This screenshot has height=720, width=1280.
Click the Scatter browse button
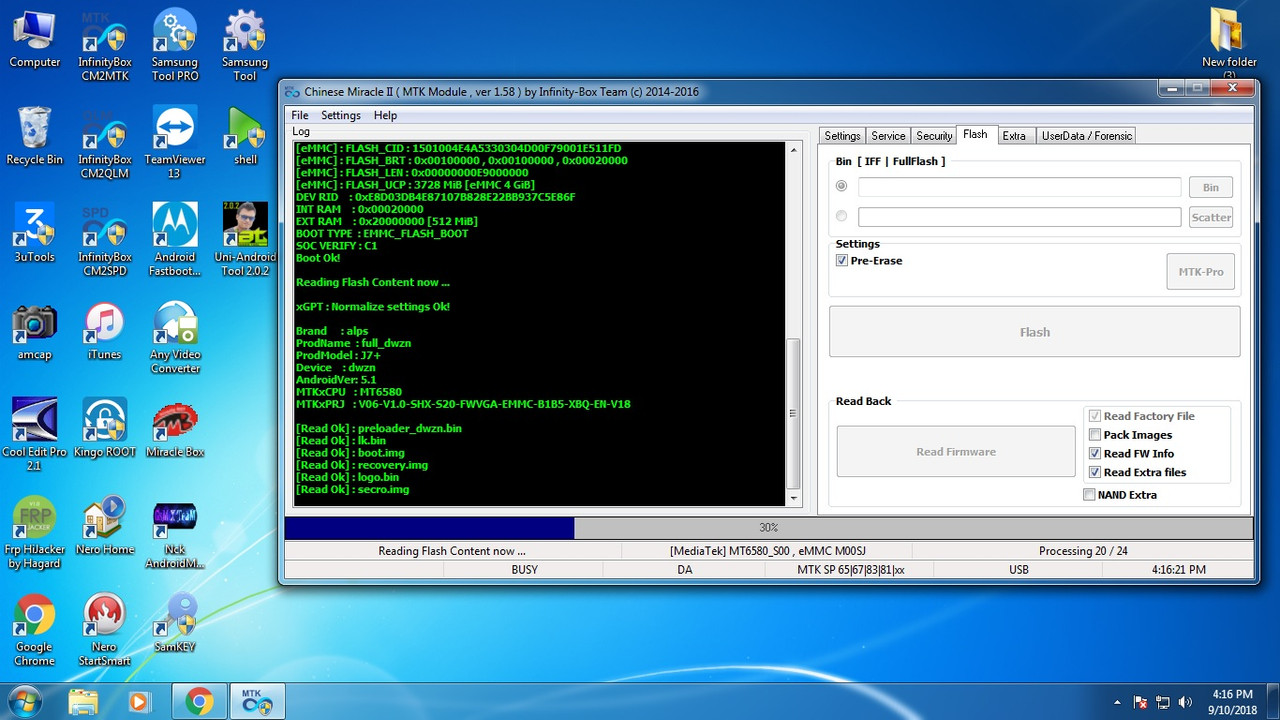[x=1210, y=217]
